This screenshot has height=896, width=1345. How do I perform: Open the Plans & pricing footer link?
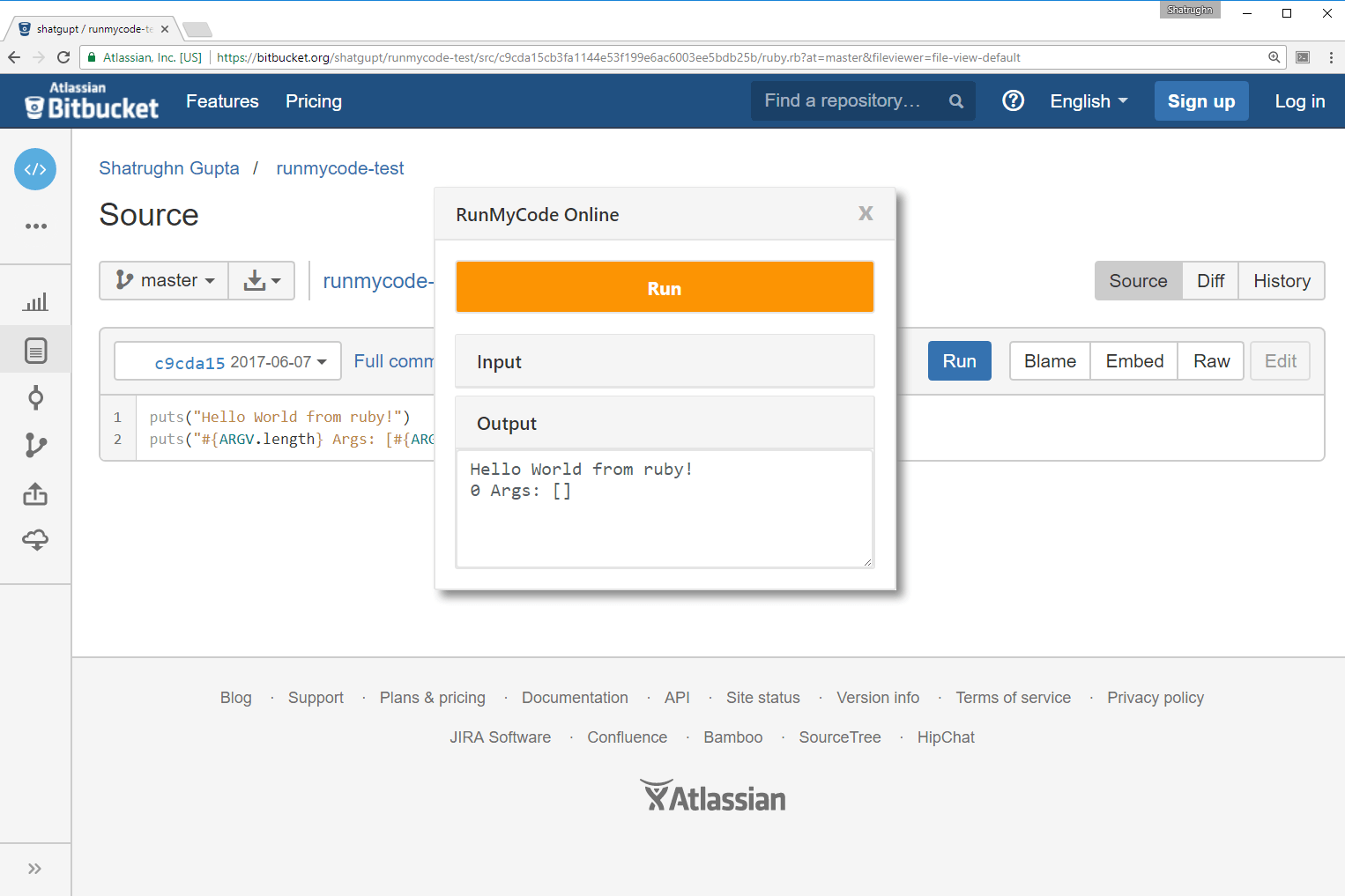[x=433, y=698]
